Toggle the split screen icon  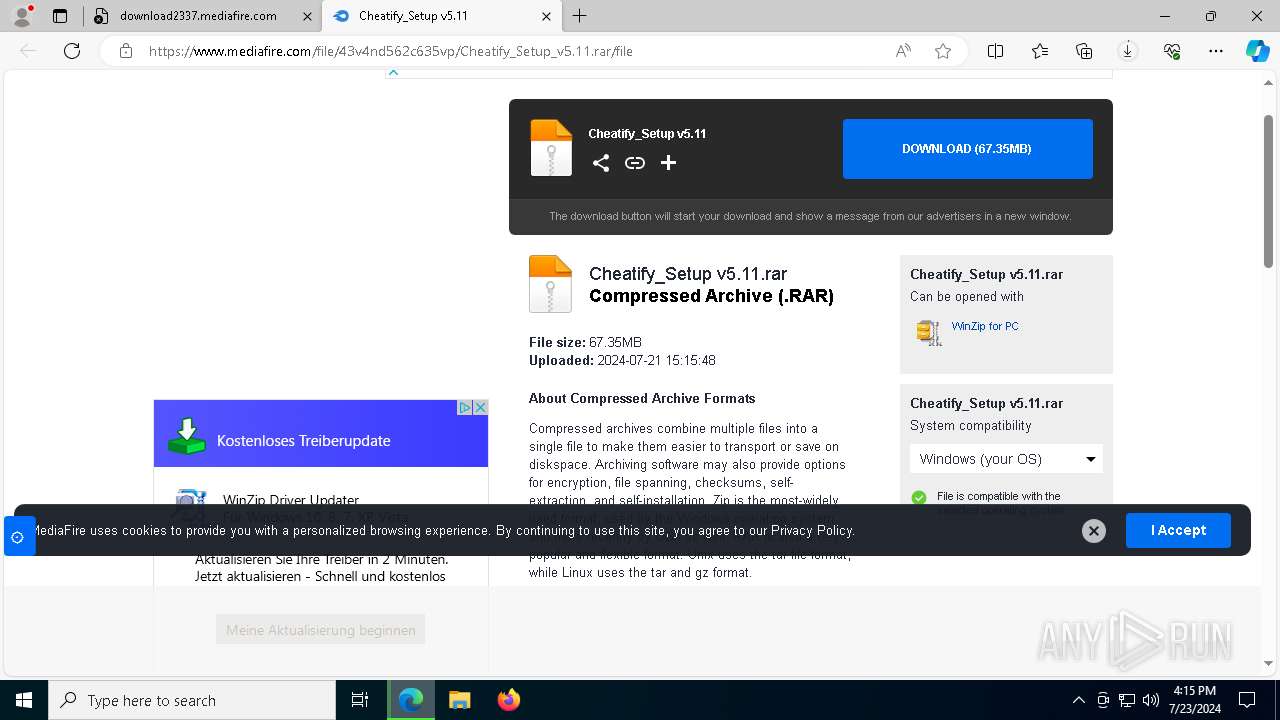pyautogui.click(x=996, y=51)
